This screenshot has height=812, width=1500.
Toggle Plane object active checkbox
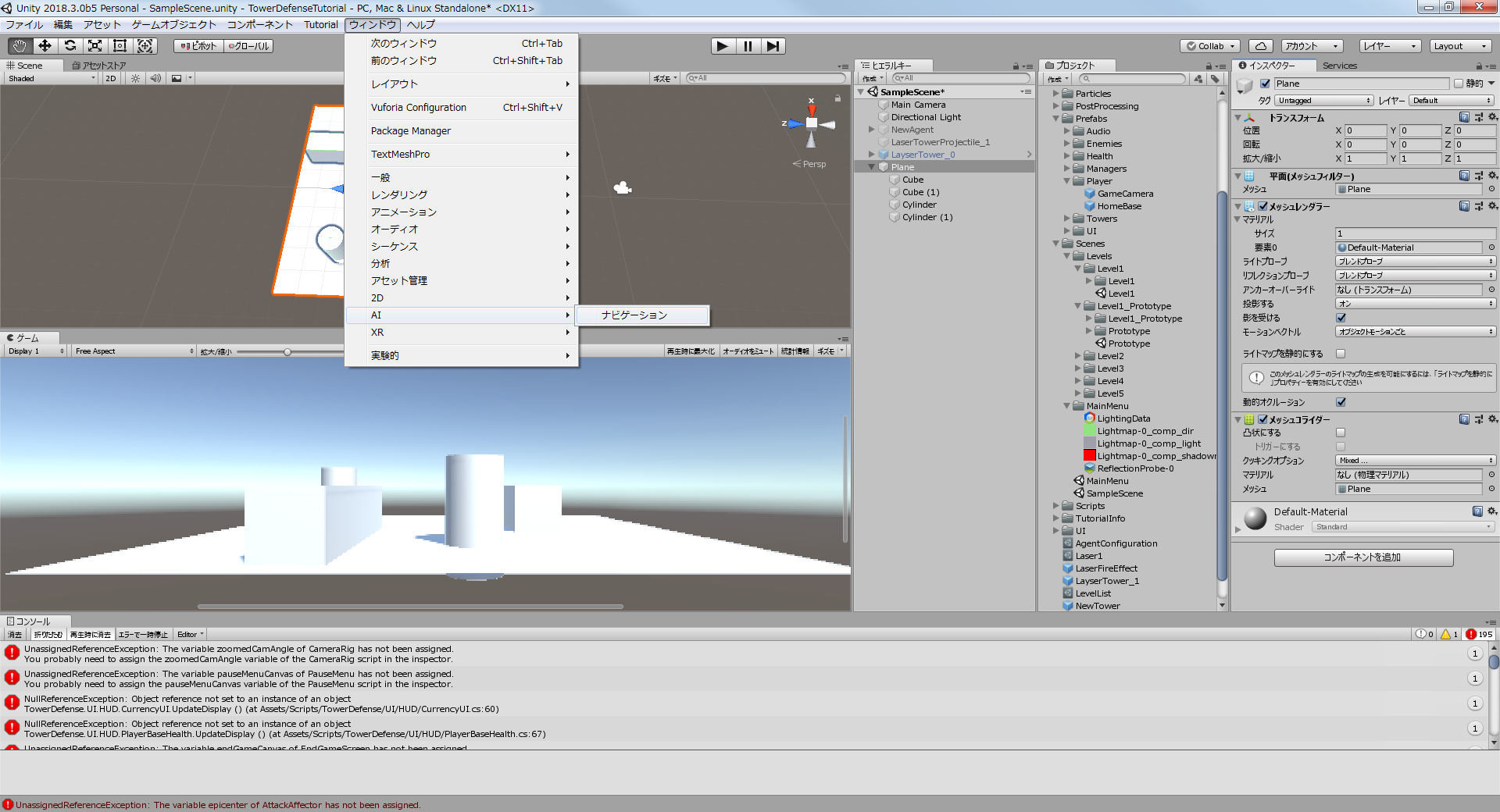tap(1265, 84)
